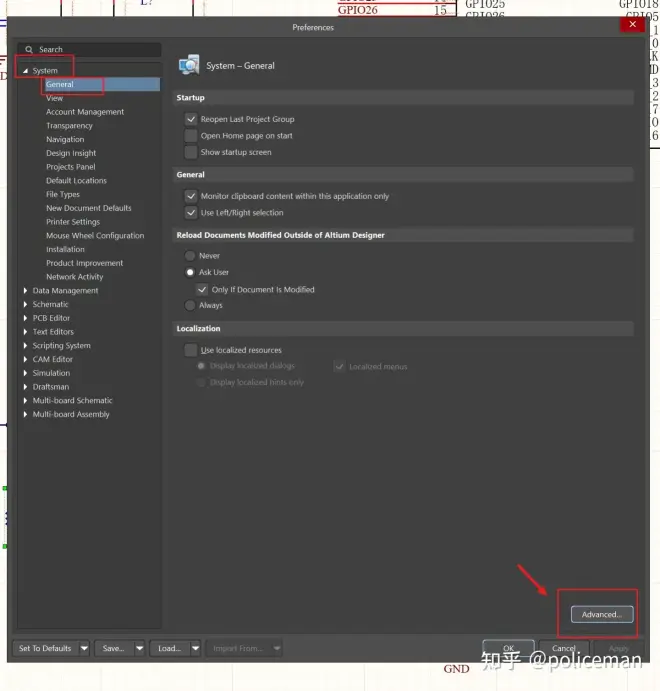
Task: Click the OK button
Action: tap(508, 648)
